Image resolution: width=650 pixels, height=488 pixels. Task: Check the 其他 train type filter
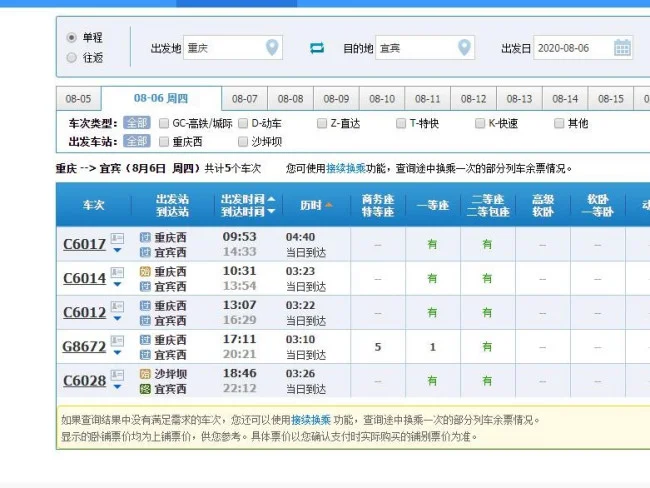tap(559, 123)
